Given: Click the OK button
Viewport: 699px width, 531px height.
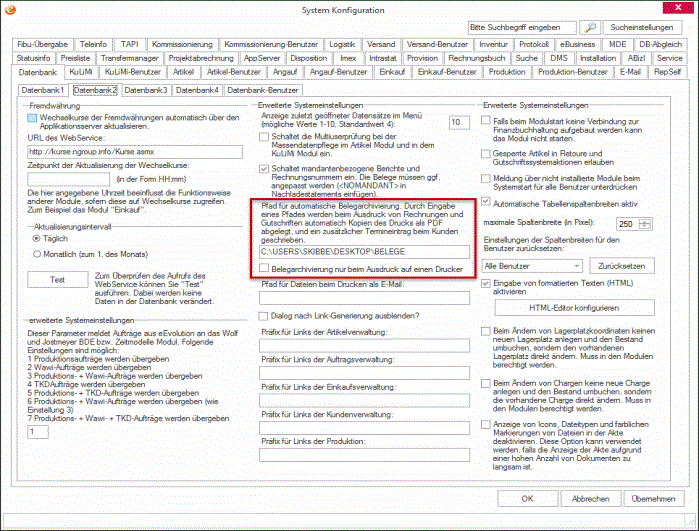Looking at the screenshot, I should [527, 499].
